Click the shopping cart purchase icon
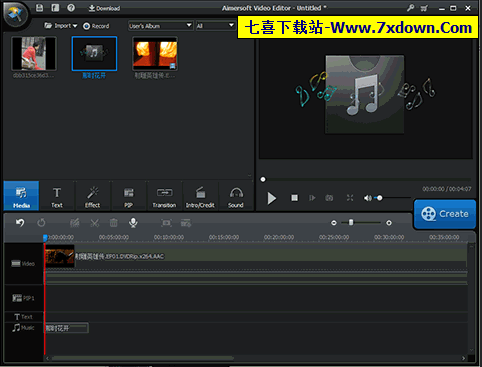482x367 pixels. click(424, 8)
